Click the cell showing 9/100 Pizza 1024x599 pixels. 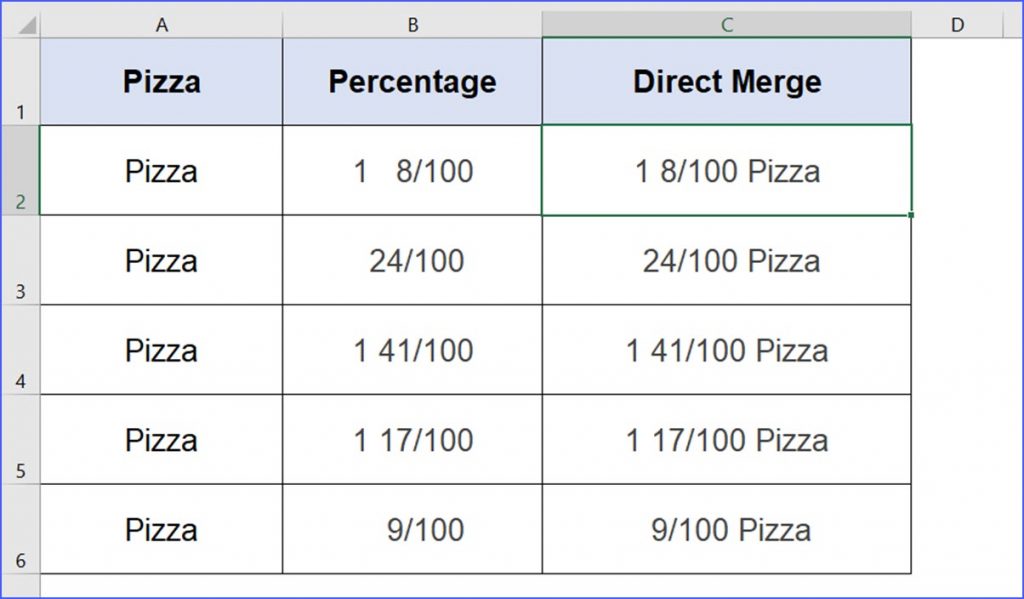(x=727, y=530)
